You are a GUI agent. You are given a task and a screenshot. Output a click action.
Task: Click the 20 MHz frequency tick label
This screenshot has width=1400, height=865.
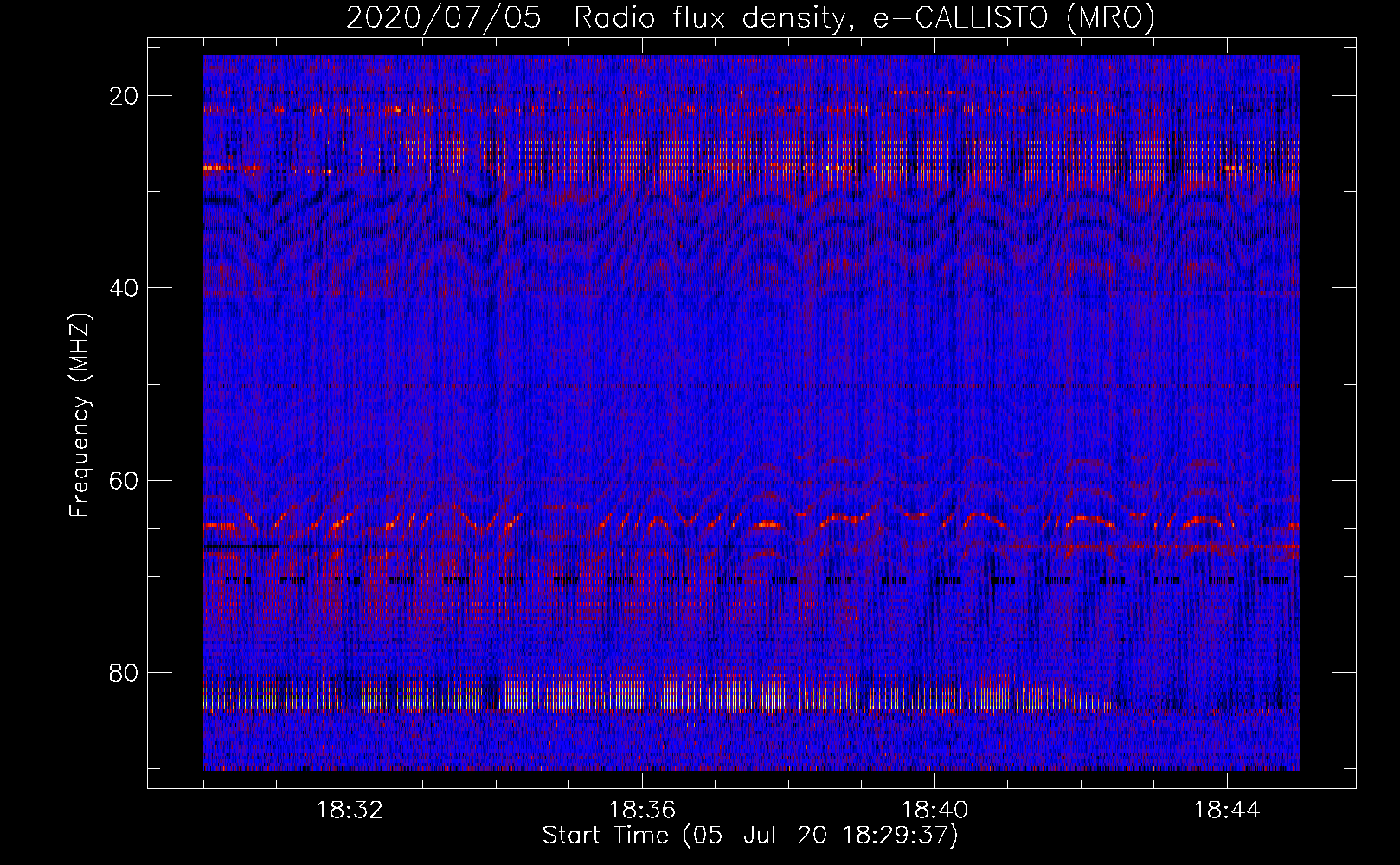pos(124,96)
